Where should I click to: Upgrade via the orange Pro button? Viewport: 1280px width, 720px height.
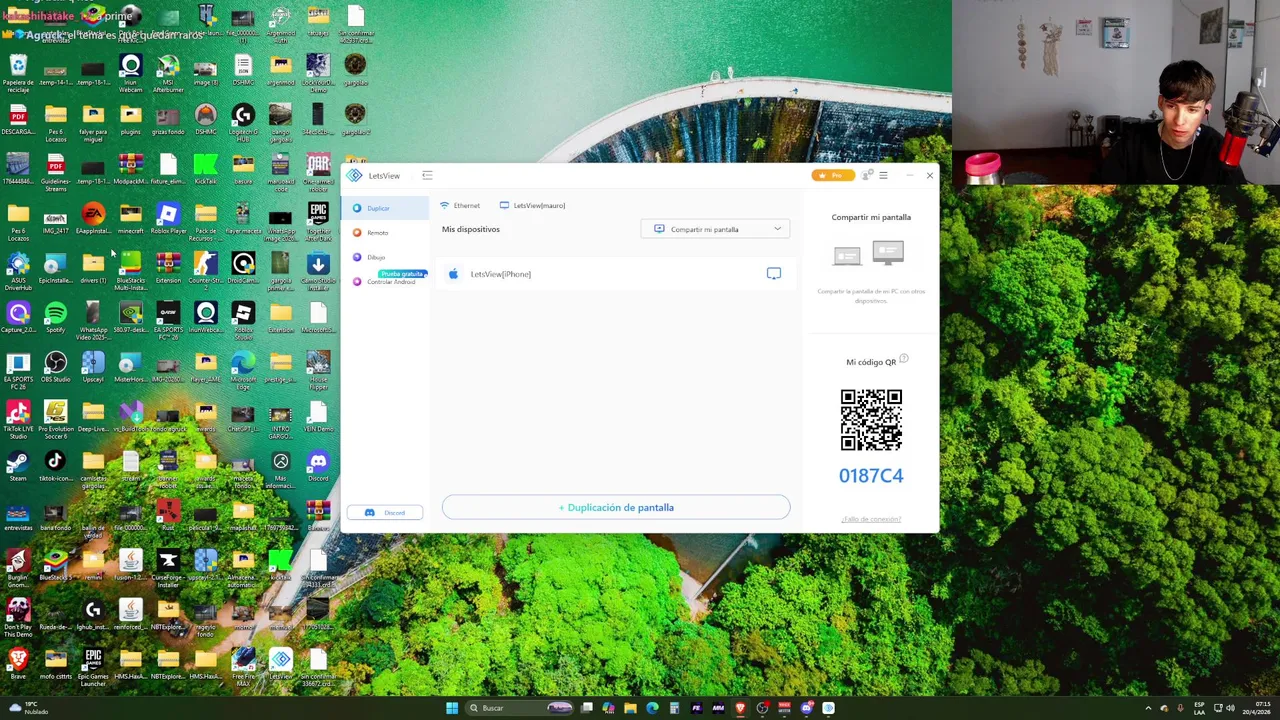coord(833,176)
